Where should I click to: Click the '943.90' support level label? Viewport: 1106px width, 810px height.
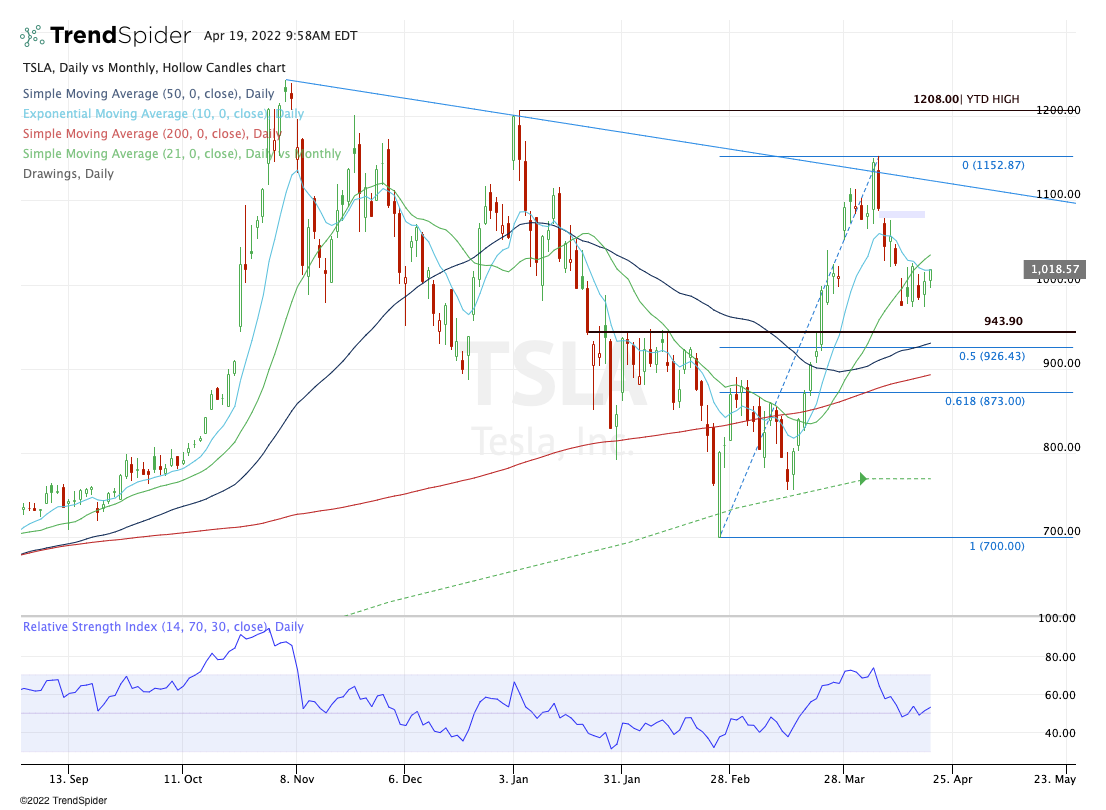pos(1003,321)
